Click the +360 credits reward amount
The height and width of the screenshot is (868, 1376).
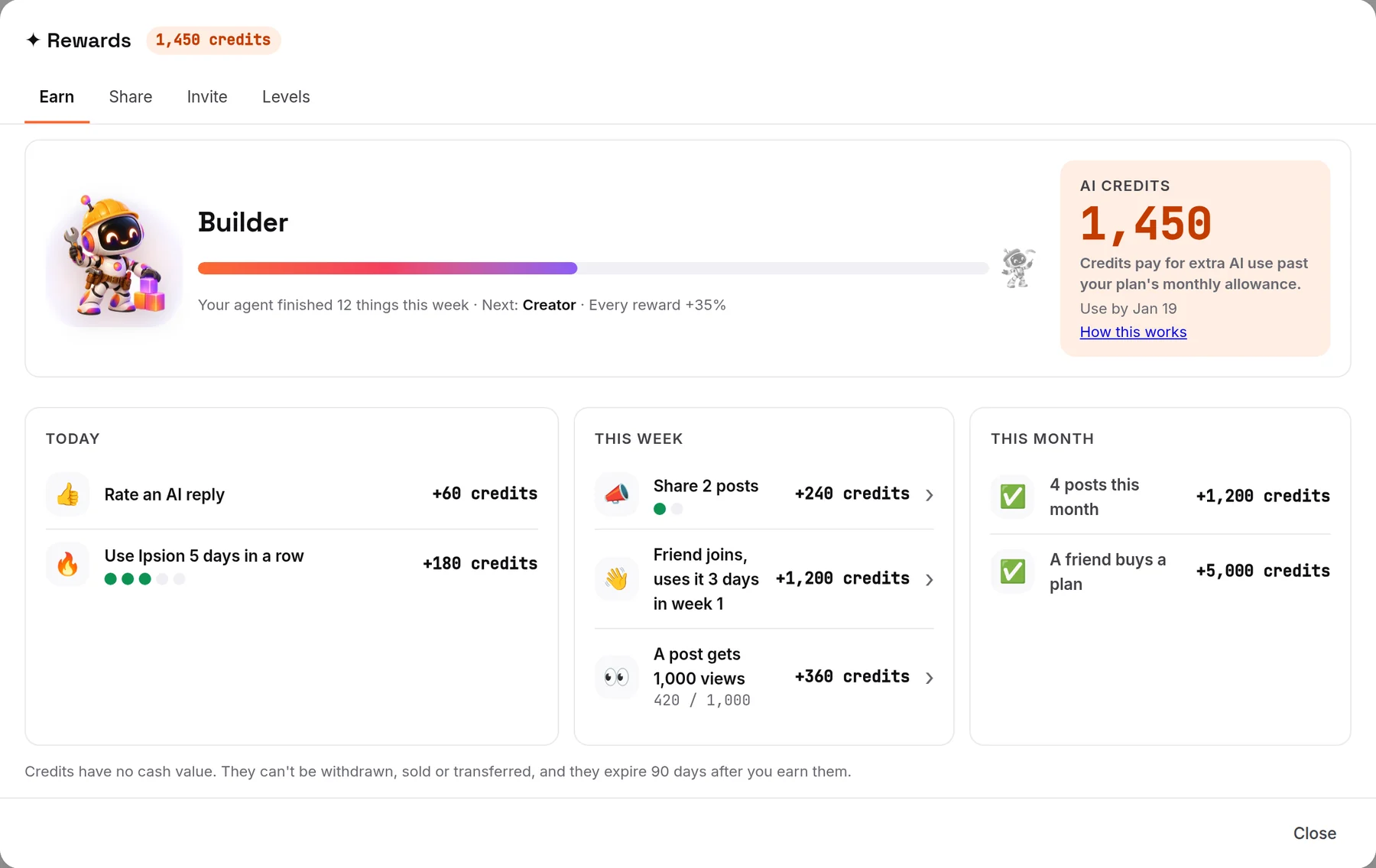coord(852,677)
